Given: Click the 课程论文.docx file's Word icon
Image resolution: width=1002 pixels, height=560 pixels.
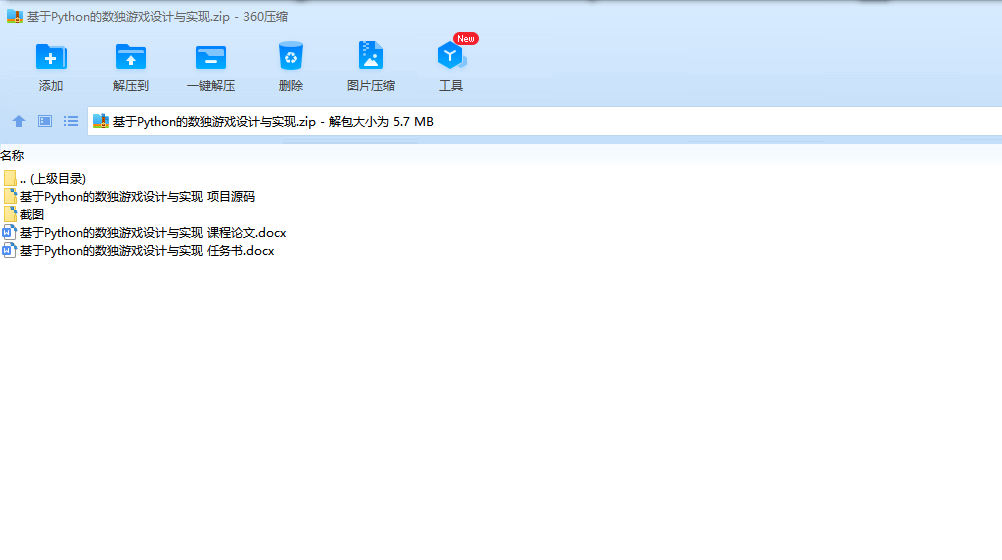Looking at the screenshot, I should coord(9,233).
